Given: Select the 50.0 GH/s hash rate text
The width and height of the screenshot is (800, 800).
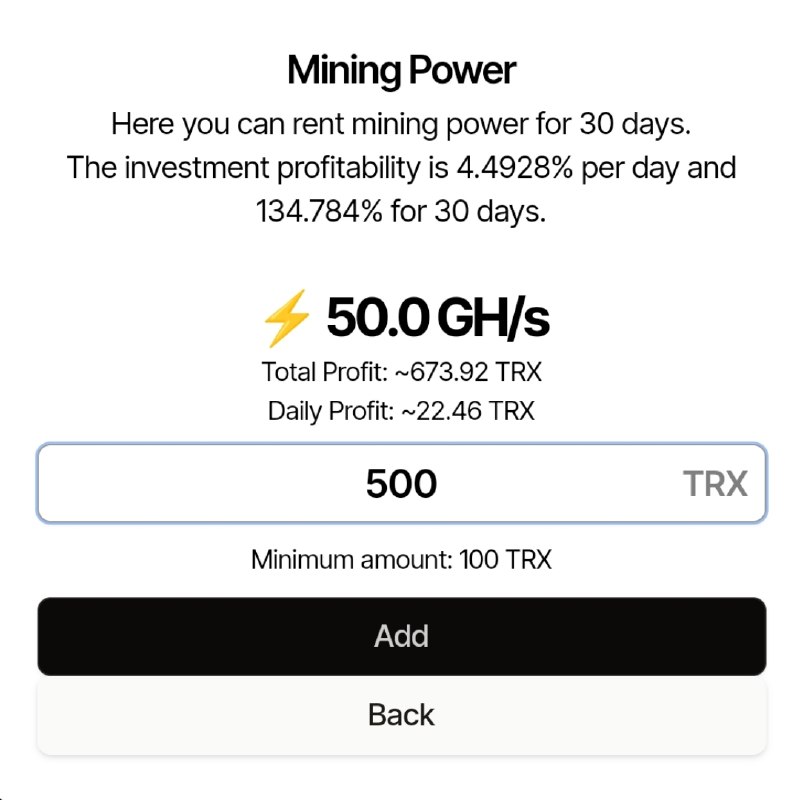Looking at the screenshot, I should tap(438, 319).
